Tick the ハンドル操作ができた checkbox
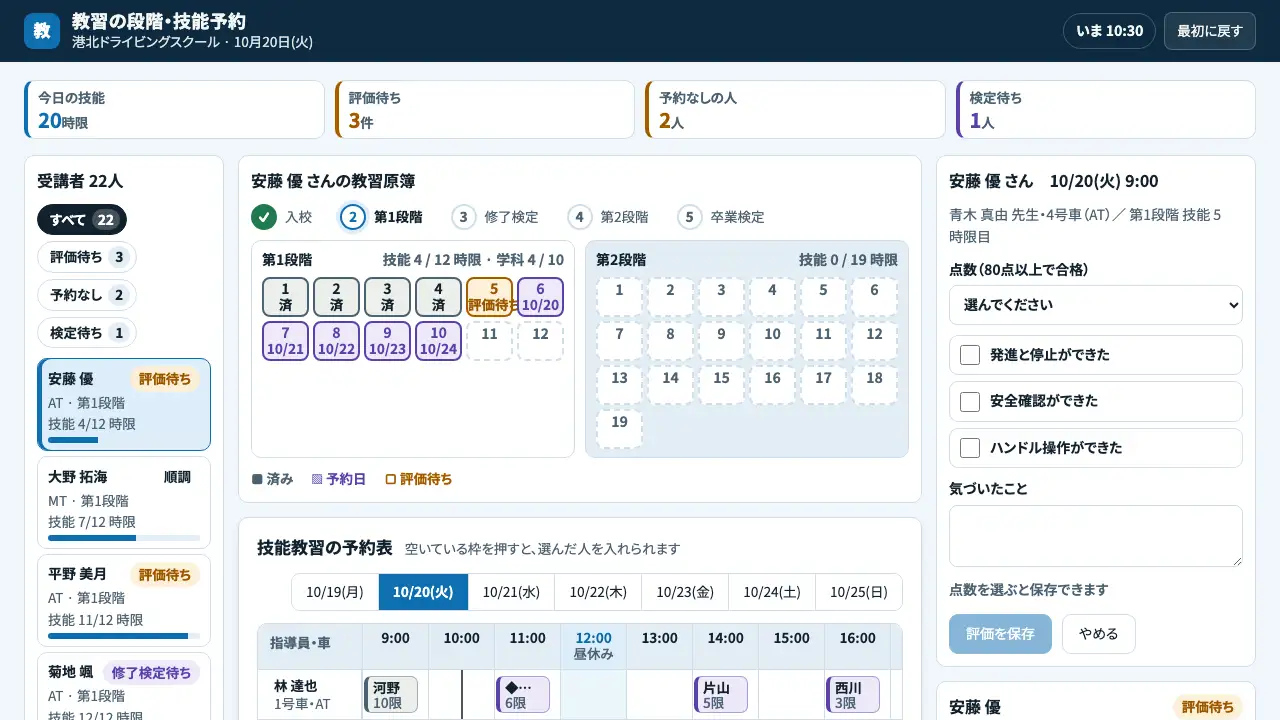The width and height of the screenshot is (1280, 720). coord(970,448)
